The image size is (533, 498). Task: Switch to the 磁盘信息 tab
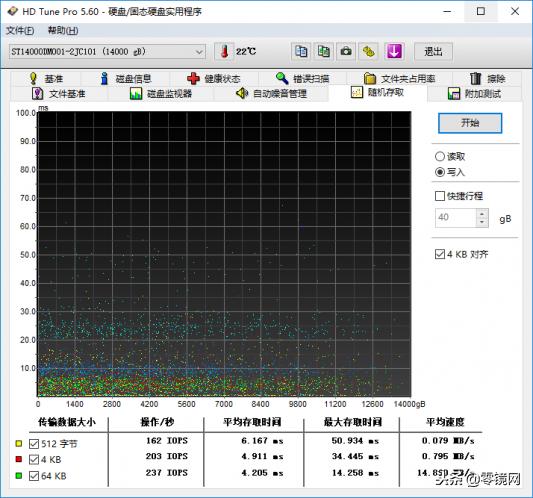click(125, 79)
